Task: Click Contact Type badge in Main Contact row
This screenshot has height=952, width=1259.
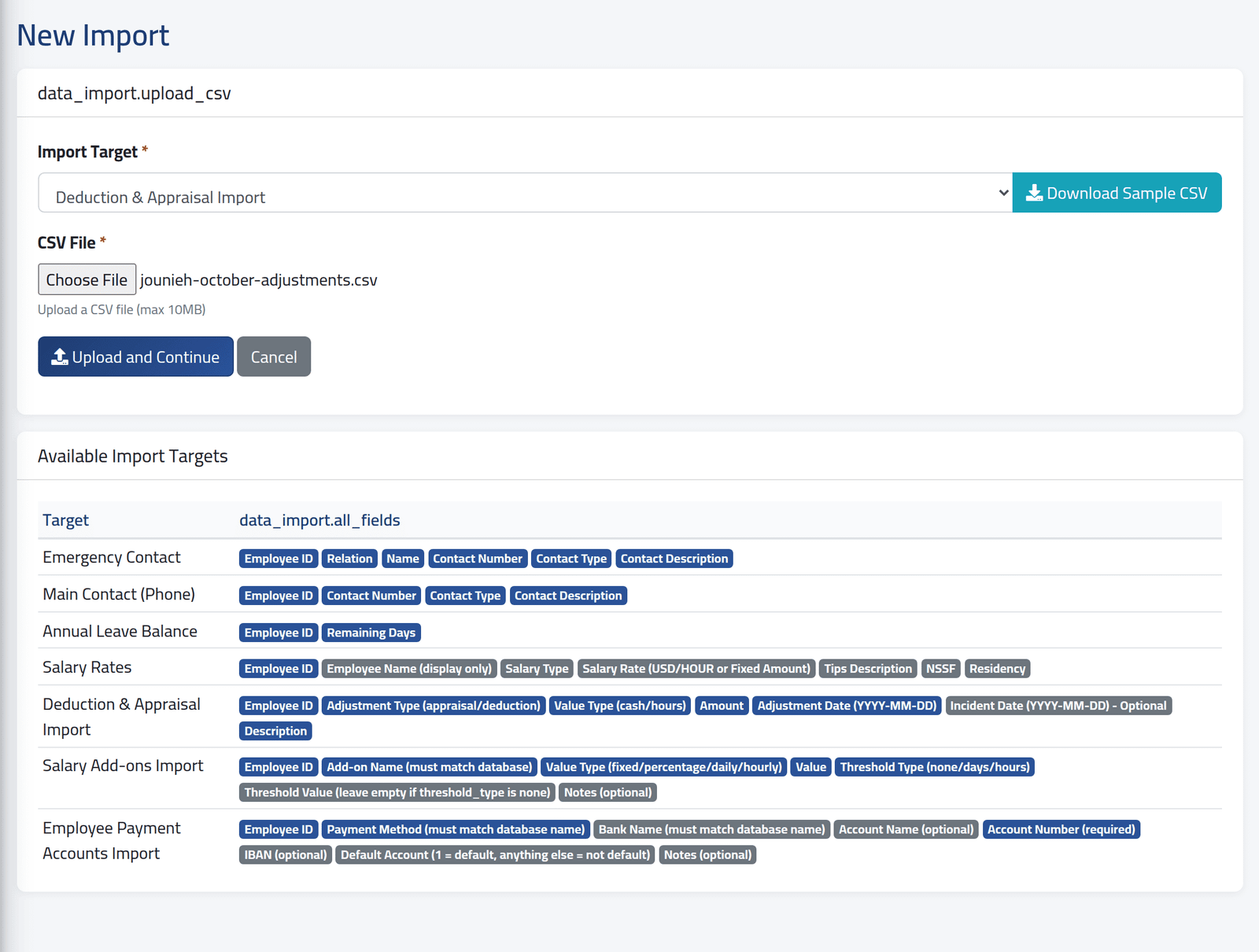Action: (465, 596)
